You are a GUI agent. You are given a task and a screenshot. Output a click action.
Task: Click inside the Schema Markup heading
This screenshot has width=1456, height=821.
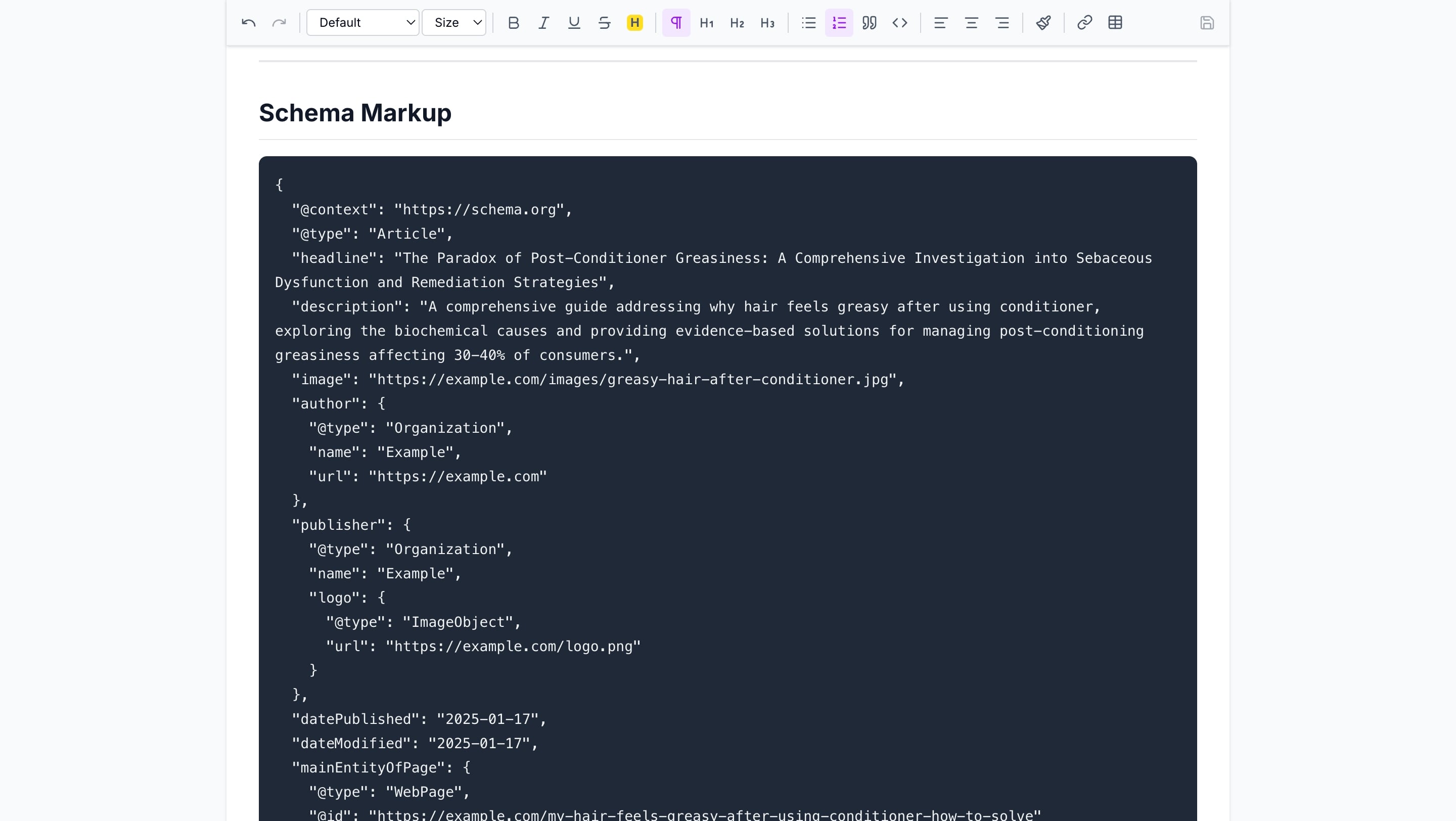(355, 113)
